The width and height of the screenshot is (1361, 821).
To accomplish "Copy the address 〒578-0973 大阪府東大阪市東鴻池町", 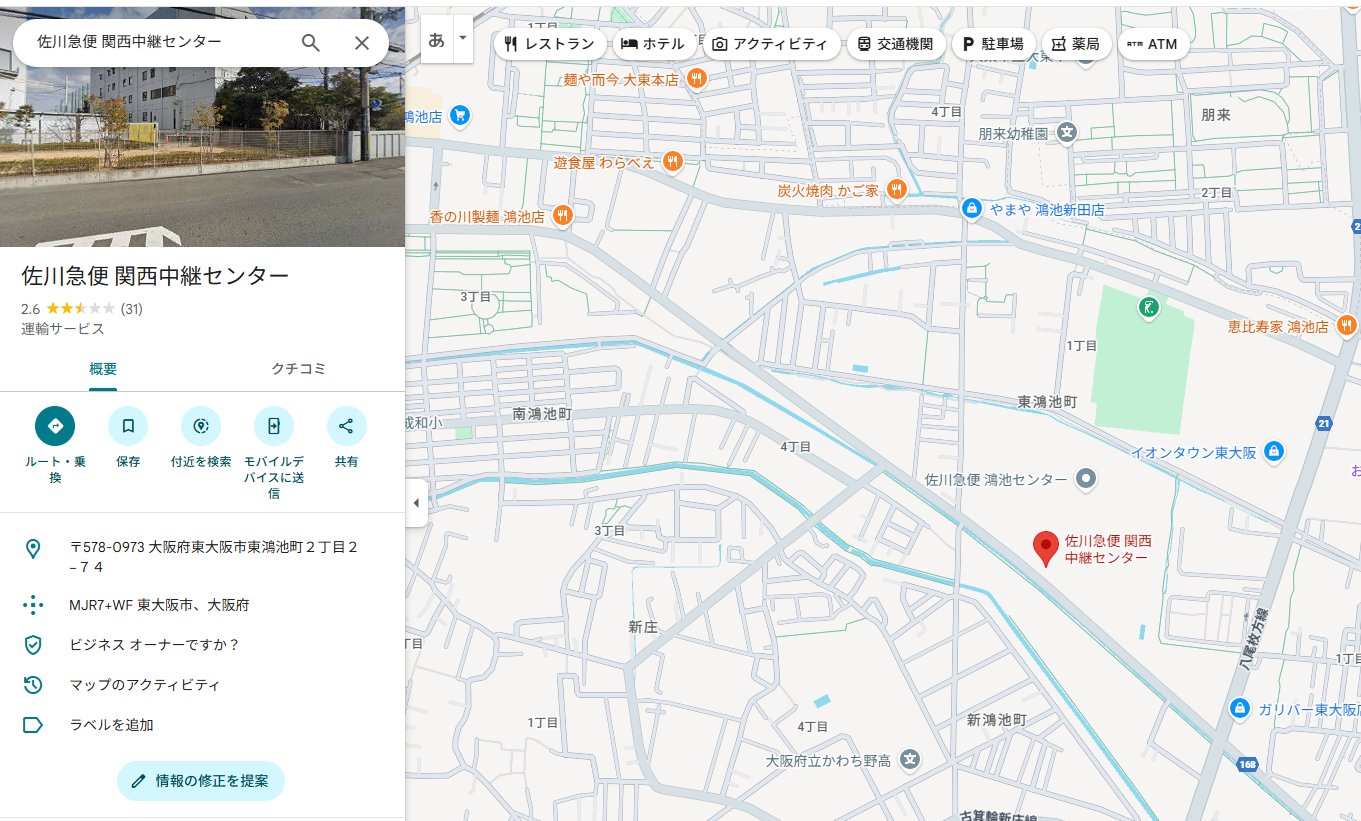I will tap(213, 557).
